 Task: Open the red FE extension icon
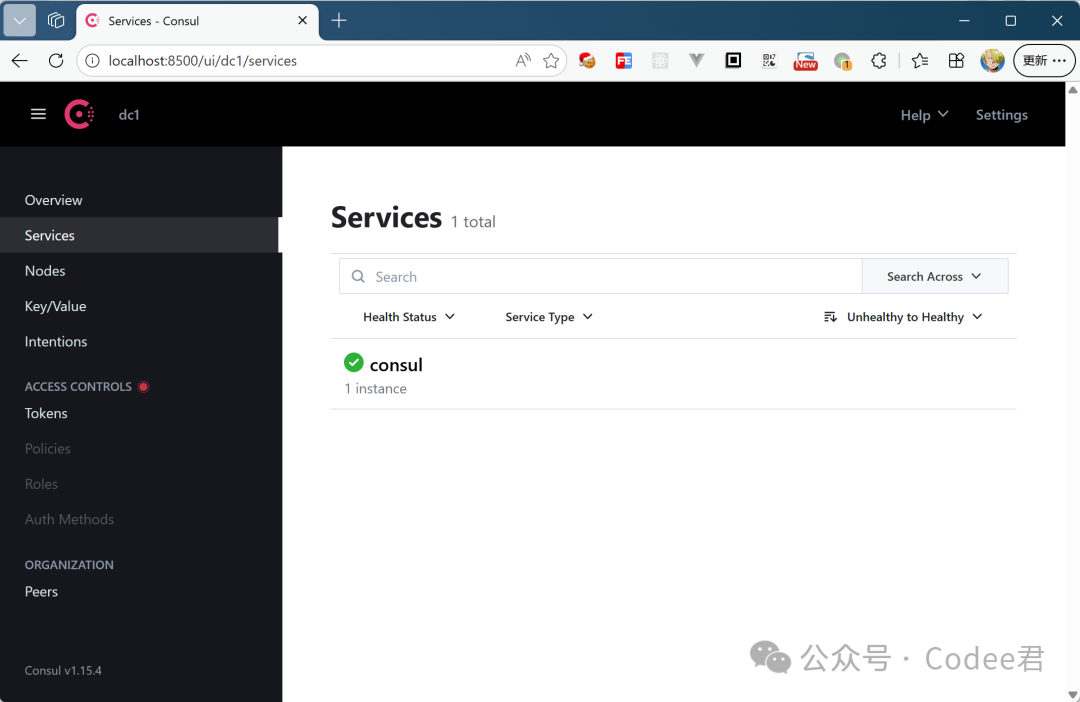623,61
